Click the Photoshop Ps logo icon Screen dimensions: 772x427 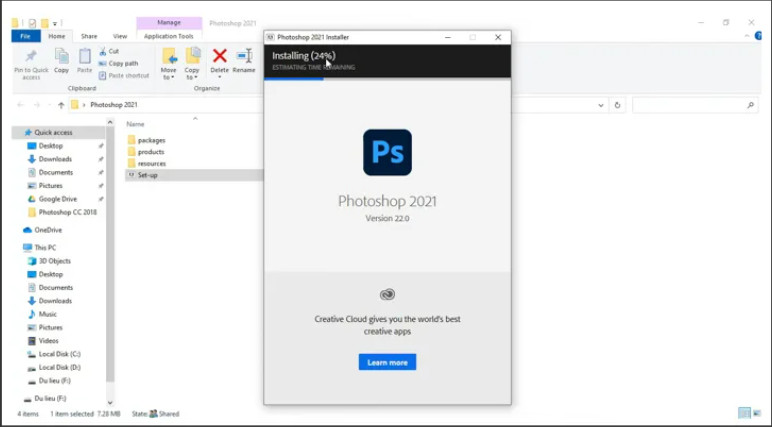click(x=387, y=153)
